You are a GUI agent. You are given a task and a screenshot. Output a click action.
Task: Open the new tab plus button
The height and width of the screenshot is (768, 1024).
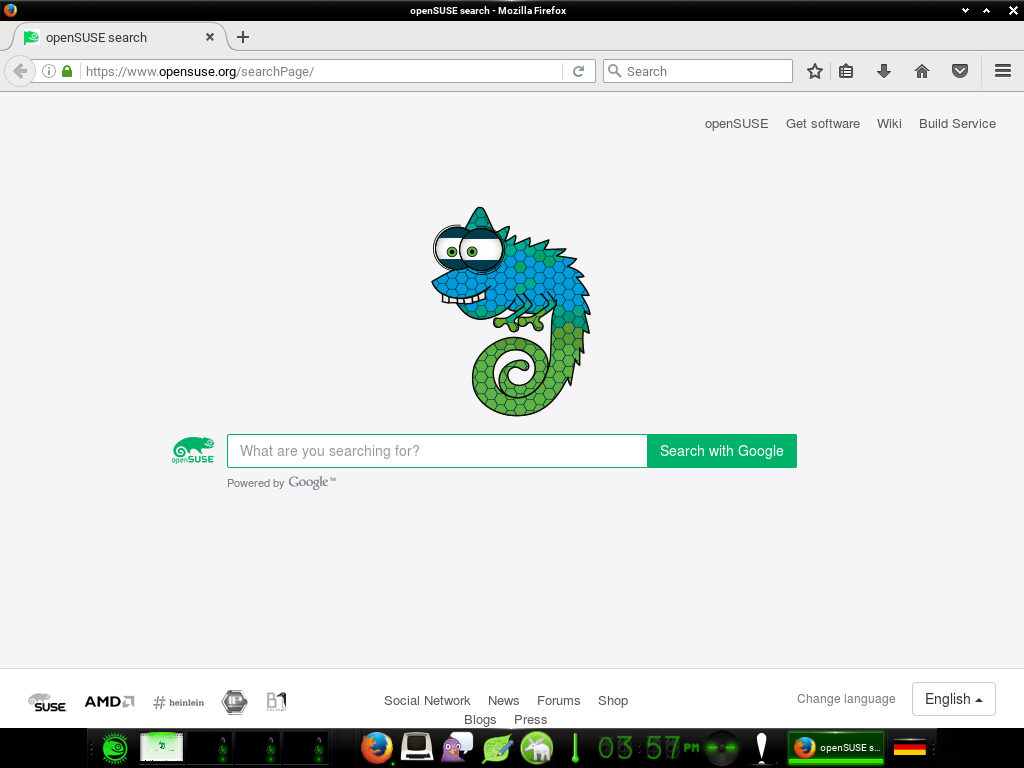[243, 37]
